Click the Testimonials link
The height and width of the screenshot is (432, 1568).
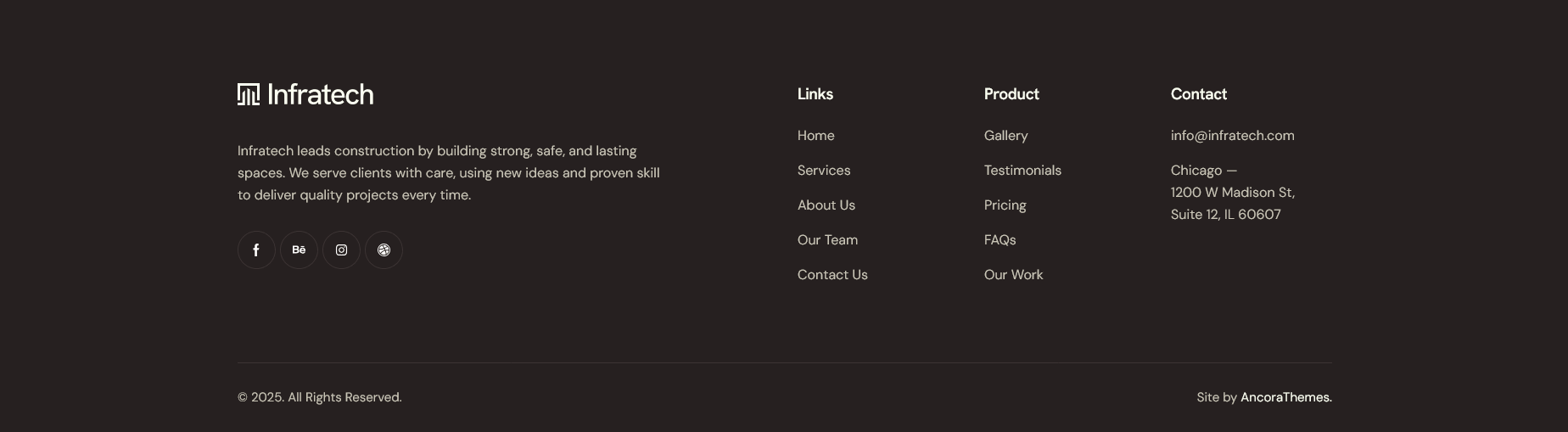(x=1022, y=171)
